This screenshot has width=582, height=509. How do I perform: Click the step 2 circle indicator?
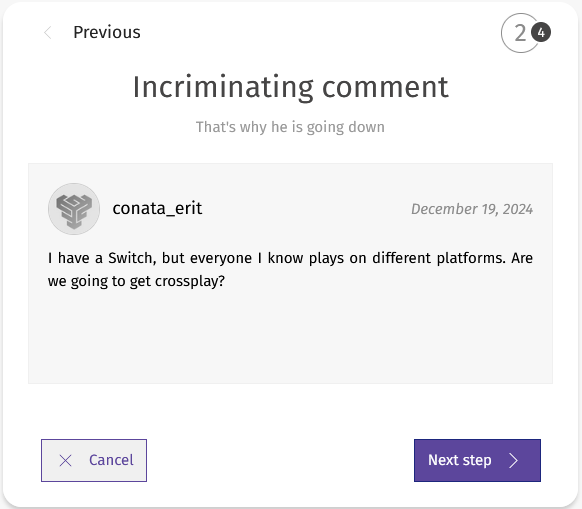[520, 33]
